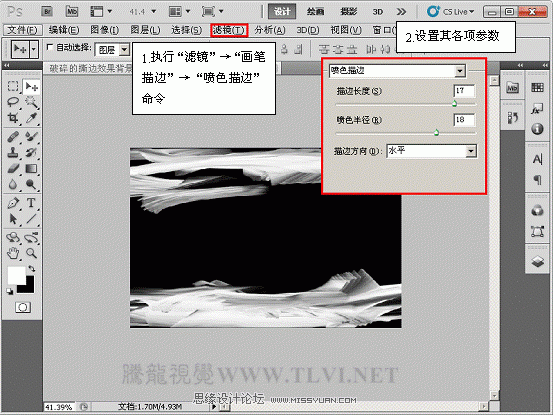The width and height of the screenshot is (553, 415).
Task: Select the Gradient tool
Action: [31, 169]
